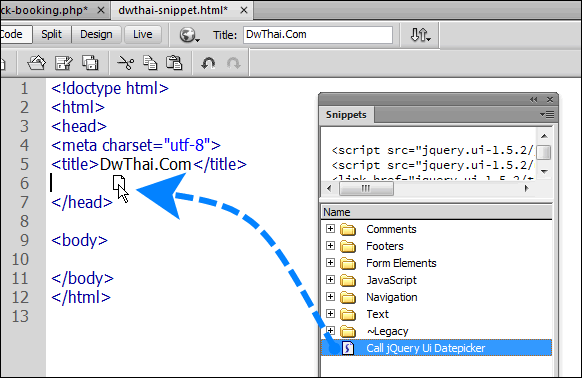The image size is (582, 378).
Task: Open the file management icon in toolbar
Action: [36, 62]
